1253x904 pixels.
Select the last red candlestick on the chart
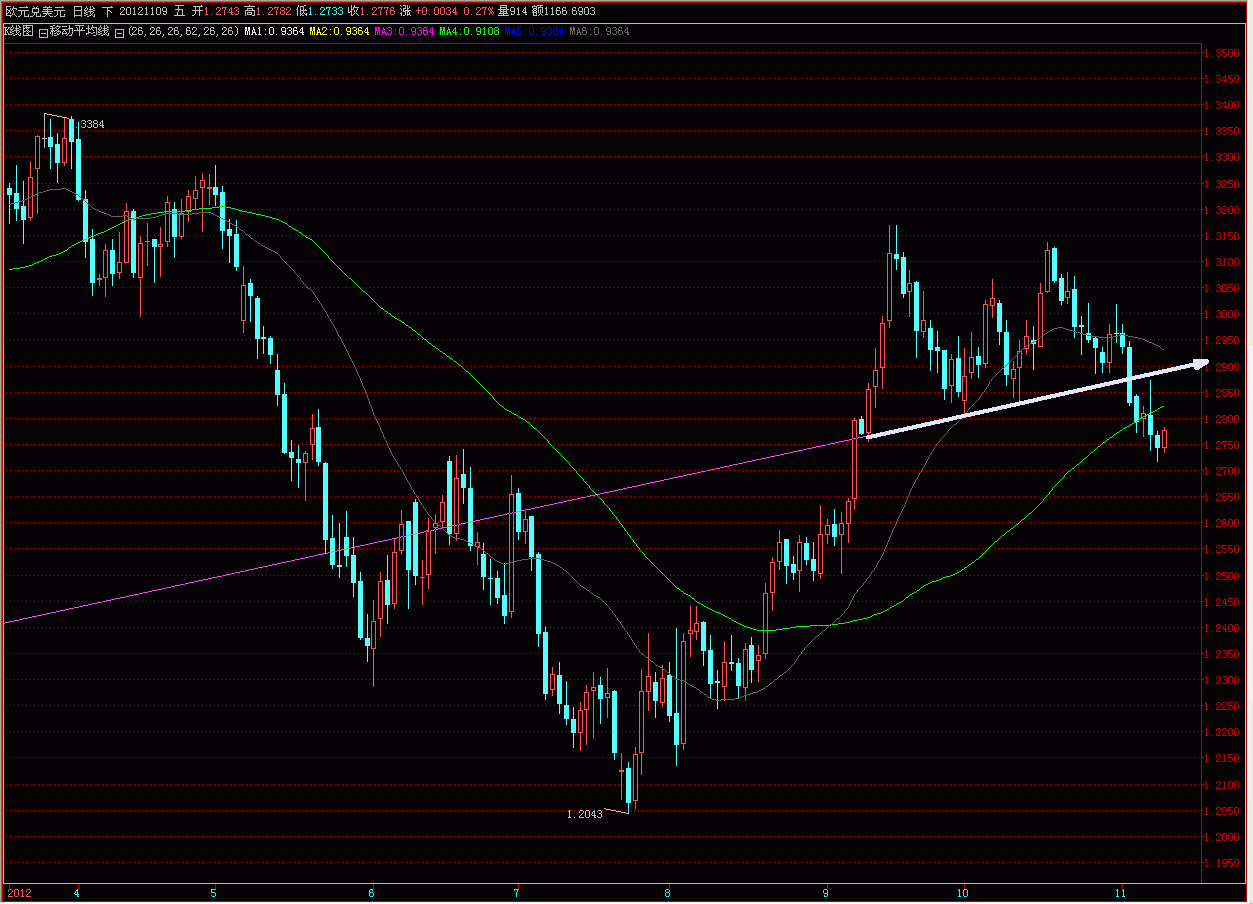1165,439
